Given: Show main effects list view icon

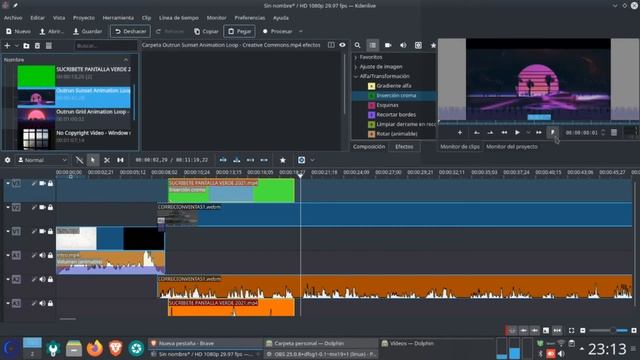Looking at the screenshot, I should point(372,45).
